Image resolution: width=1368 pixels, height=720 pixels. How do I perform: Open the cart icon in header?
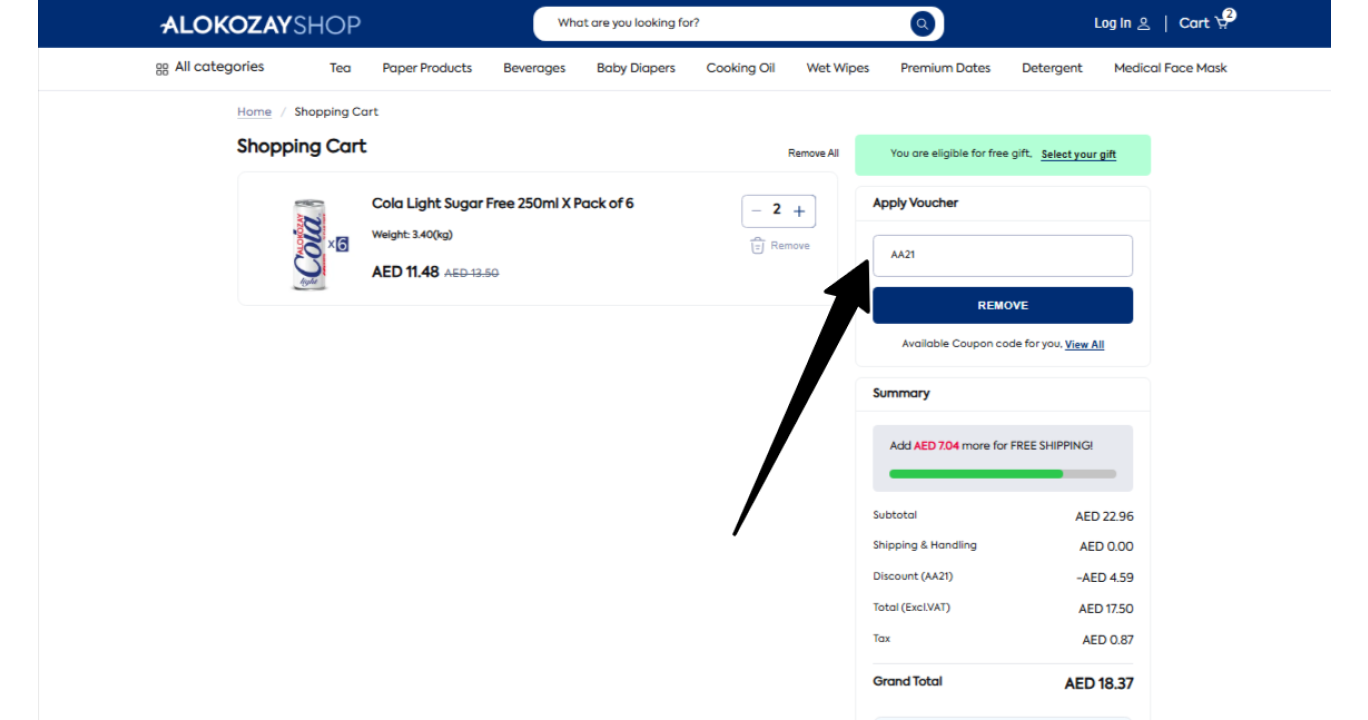click(x=1224, y=21)
